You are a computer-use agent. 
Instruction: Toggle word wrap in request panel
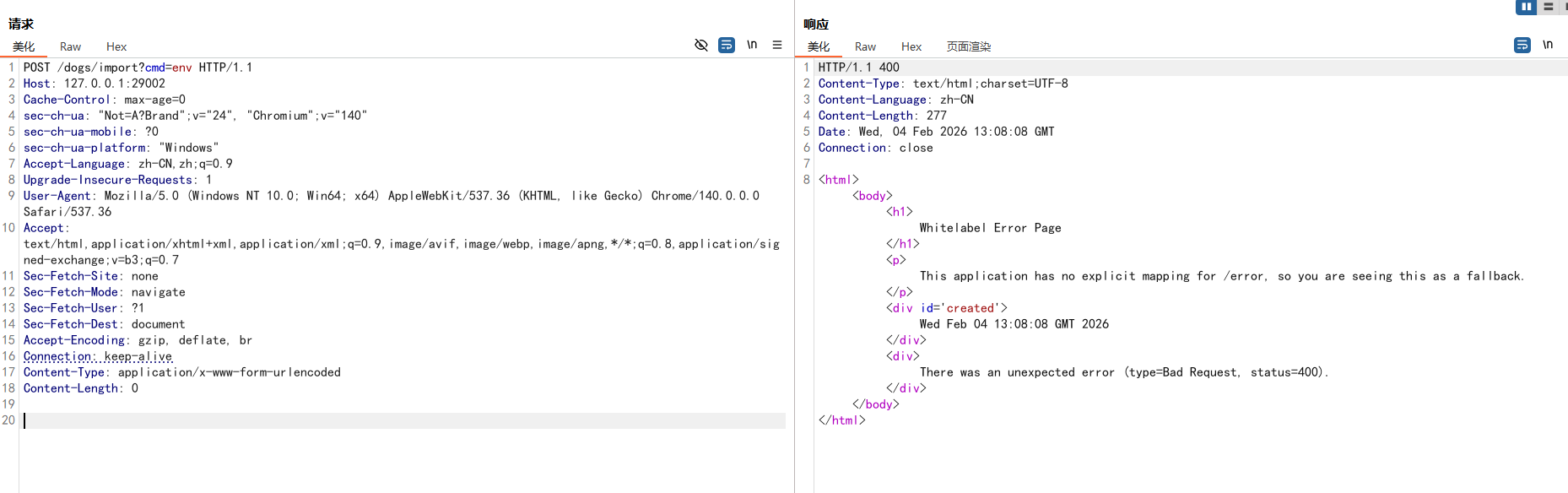[726, 45]
